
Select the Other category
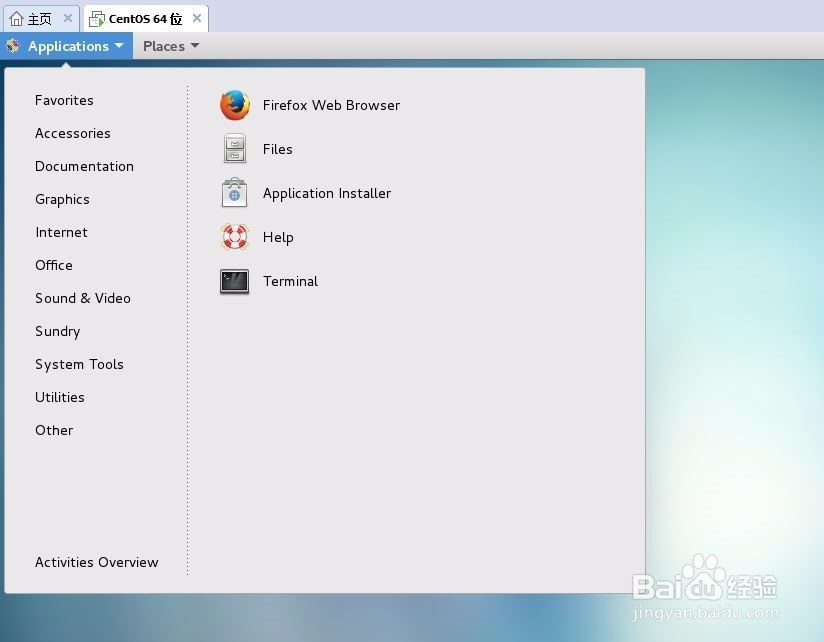54,430
